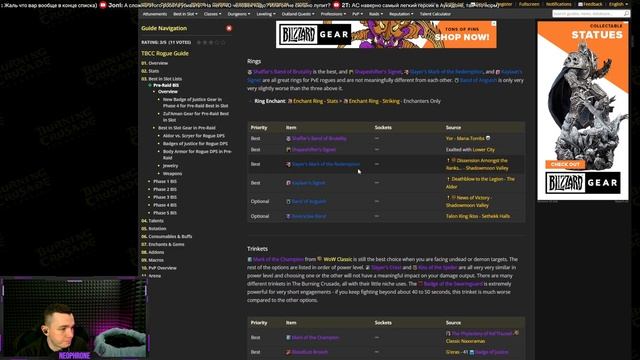Screen dimensions: 640x360
Task: Open the Talent Calculator menu item
Action: pyautogui.click(x=435, y=14)
